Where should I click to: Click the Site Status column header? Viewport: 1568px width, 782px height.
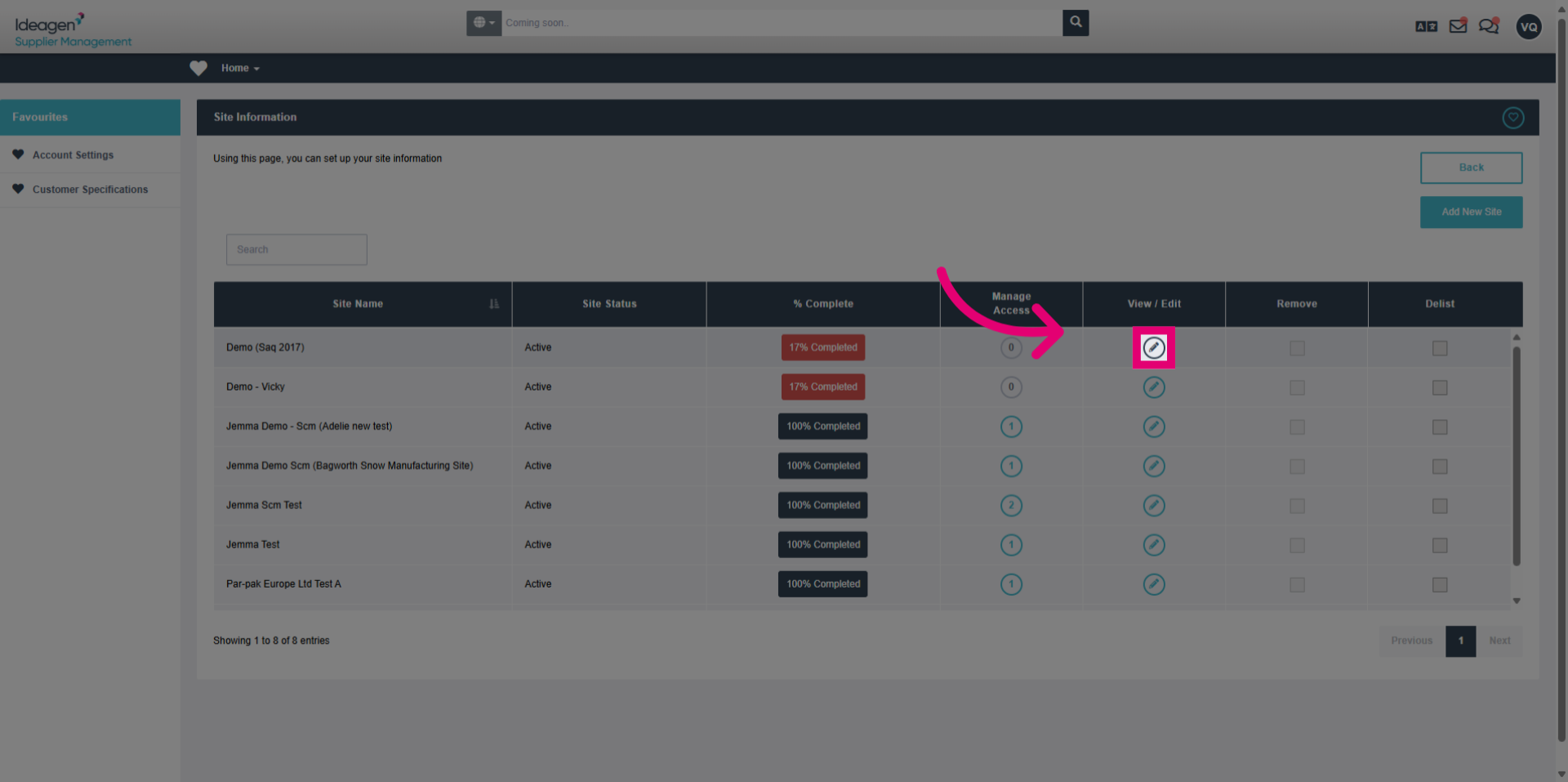coord(609,304)
